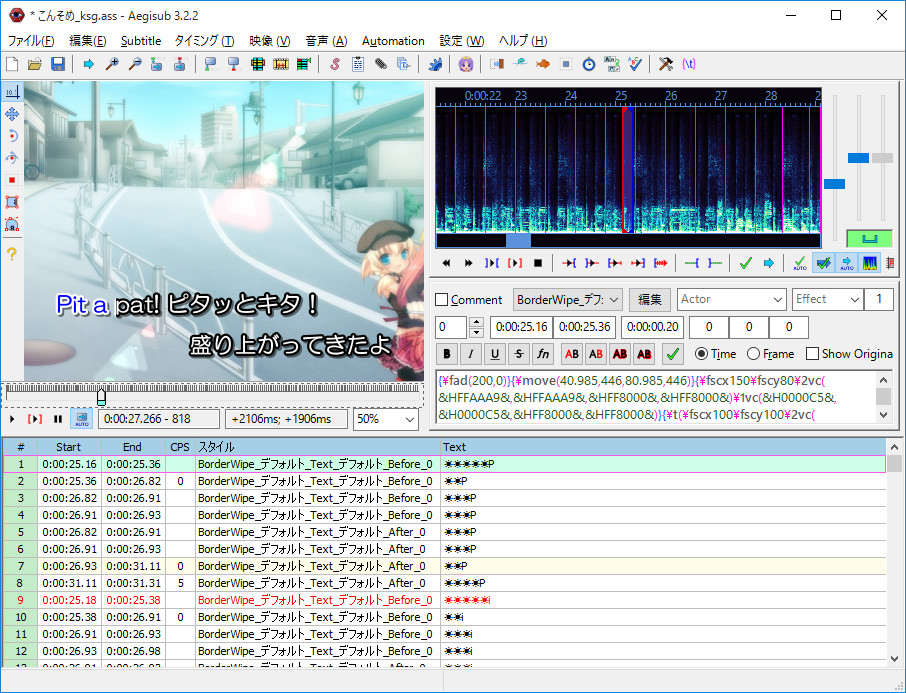This screenshot has height=693, width=906.
Task: Open the Timing Post-Processor clock icon
Action: pyautogui.click(x=589, y=64)
